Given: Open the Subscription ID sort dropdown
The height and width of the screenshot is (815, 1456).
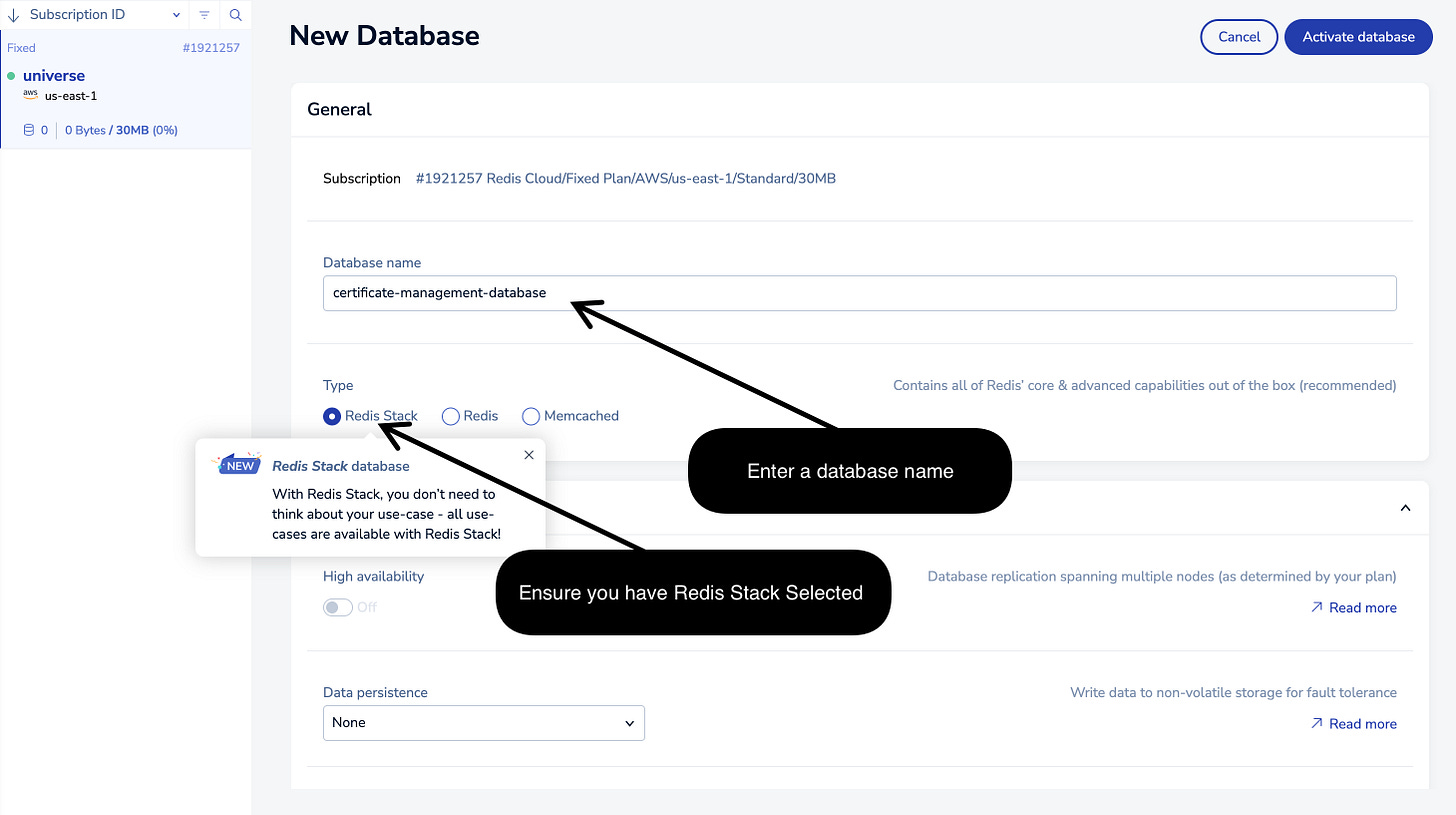Looking at the screenshot, I should pos(105,15).
